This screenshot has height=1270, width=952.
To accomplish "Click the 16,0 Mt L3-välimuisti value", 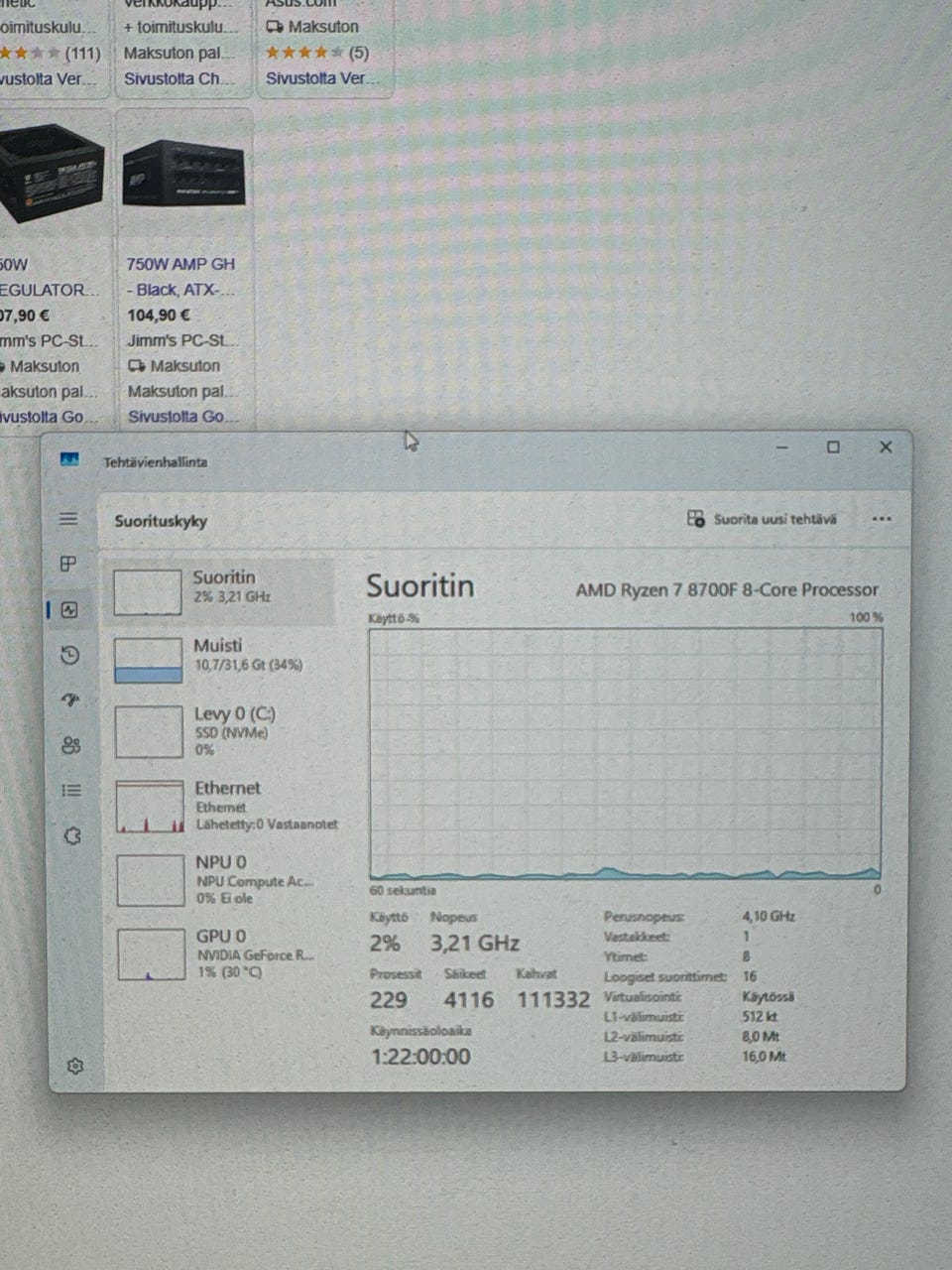I will [x=764, y=1057].
